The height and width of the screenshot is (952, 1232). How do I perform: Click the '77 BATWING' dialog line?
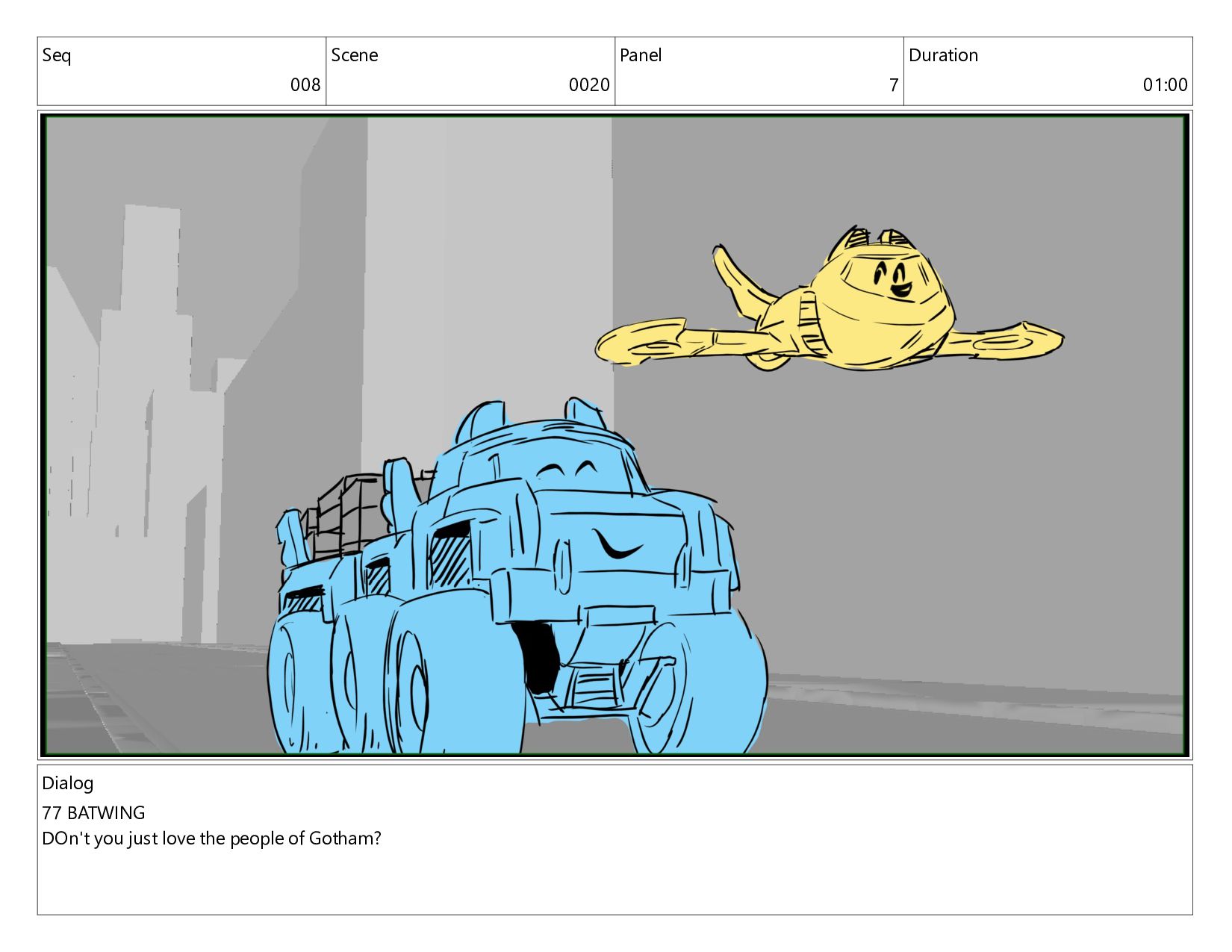click(94, 813)
